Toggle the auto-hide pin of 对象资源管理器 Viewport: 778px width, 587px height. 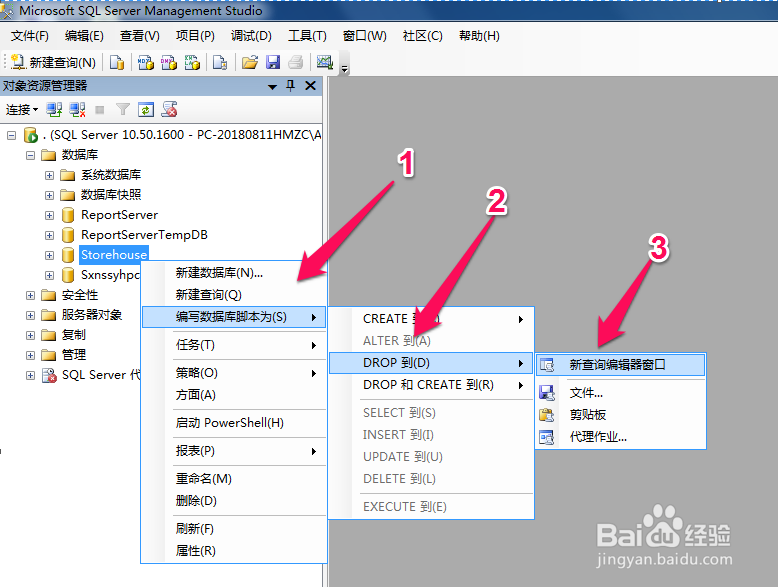click(x=291, y=86)
